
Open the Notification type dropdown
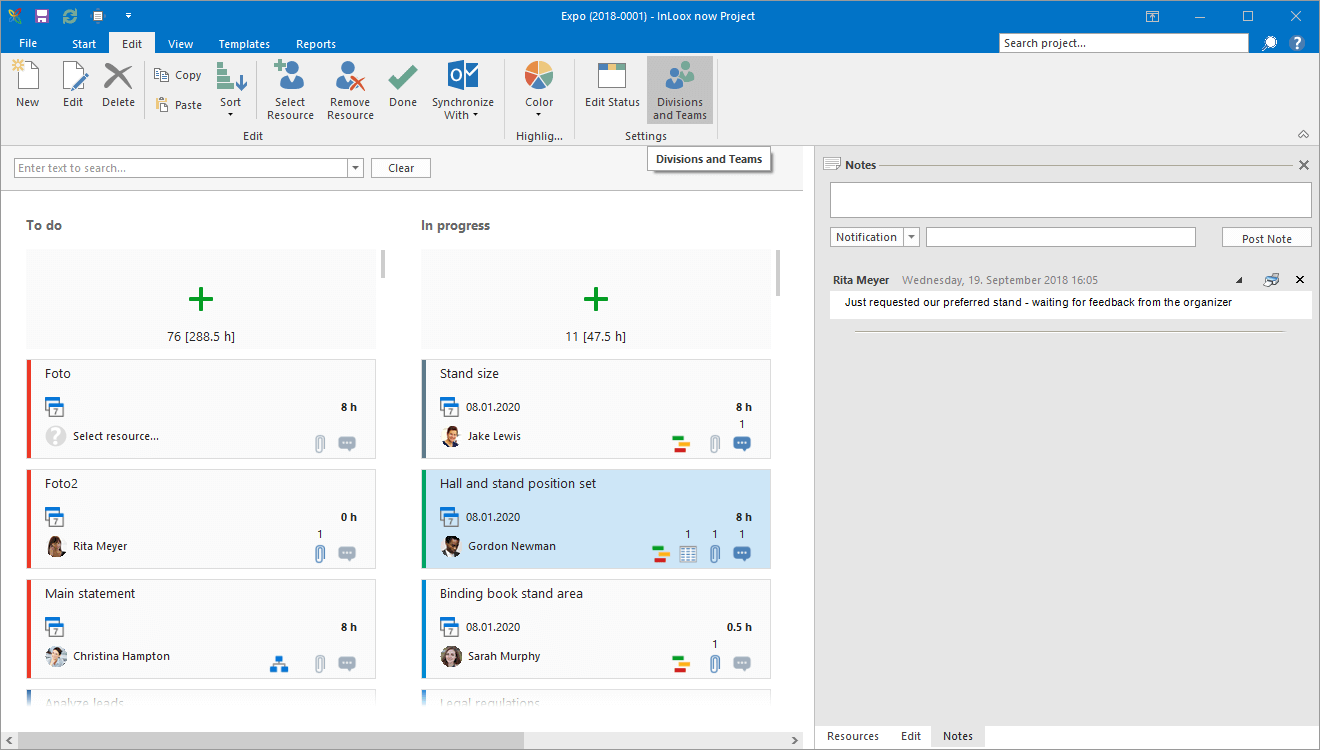[x=911, y=237]
